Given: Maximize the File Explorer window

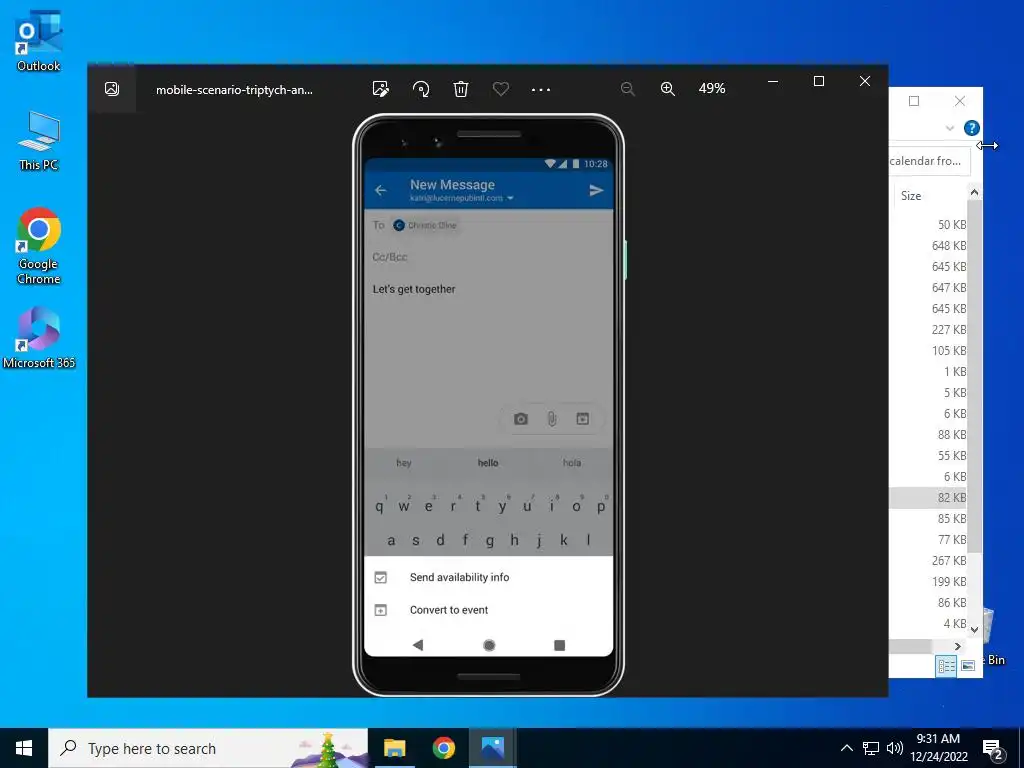Looking at the screenshot, I should [914, 101].
